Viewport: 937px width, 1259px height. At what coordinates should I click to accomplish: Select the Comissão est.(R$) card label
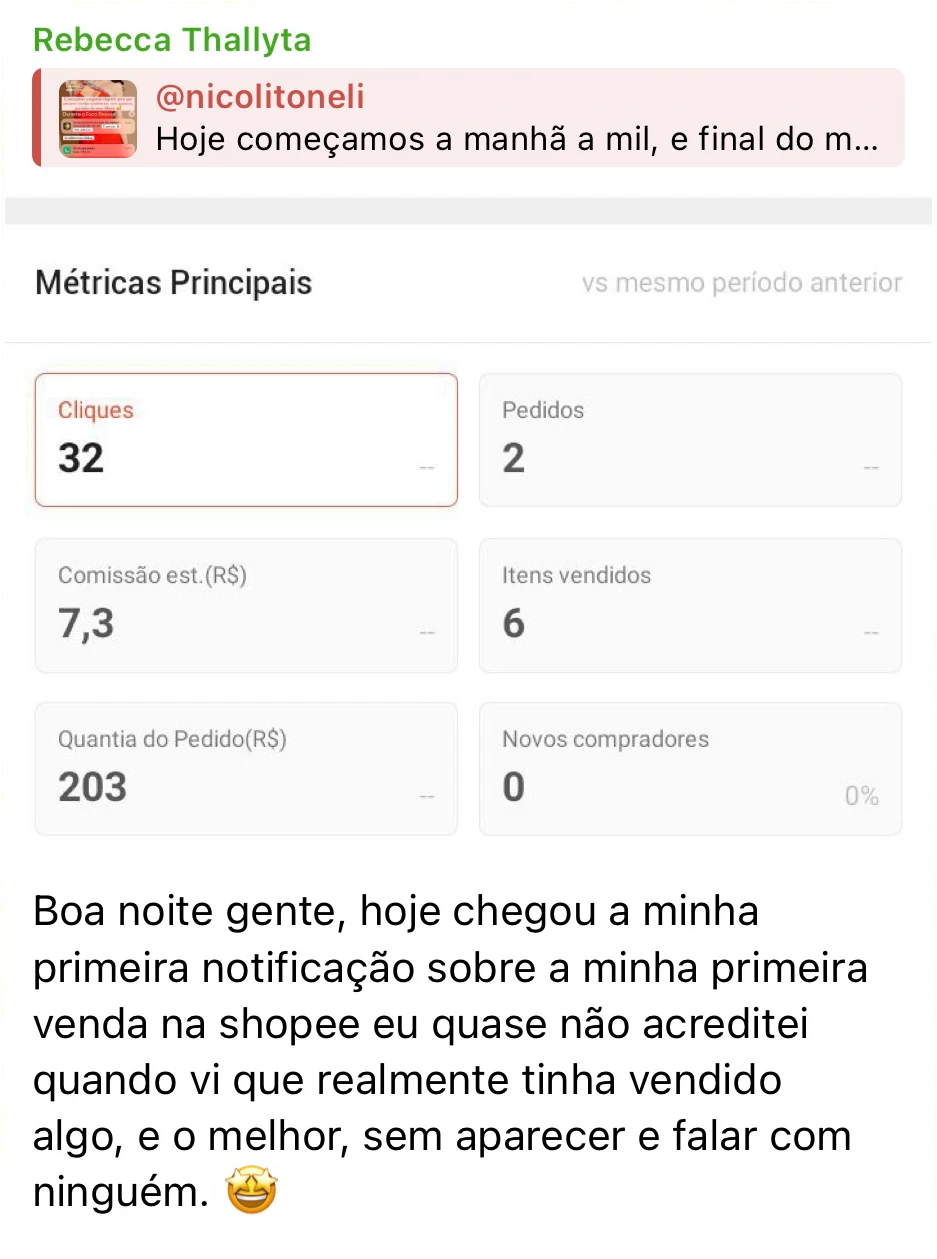152,575
